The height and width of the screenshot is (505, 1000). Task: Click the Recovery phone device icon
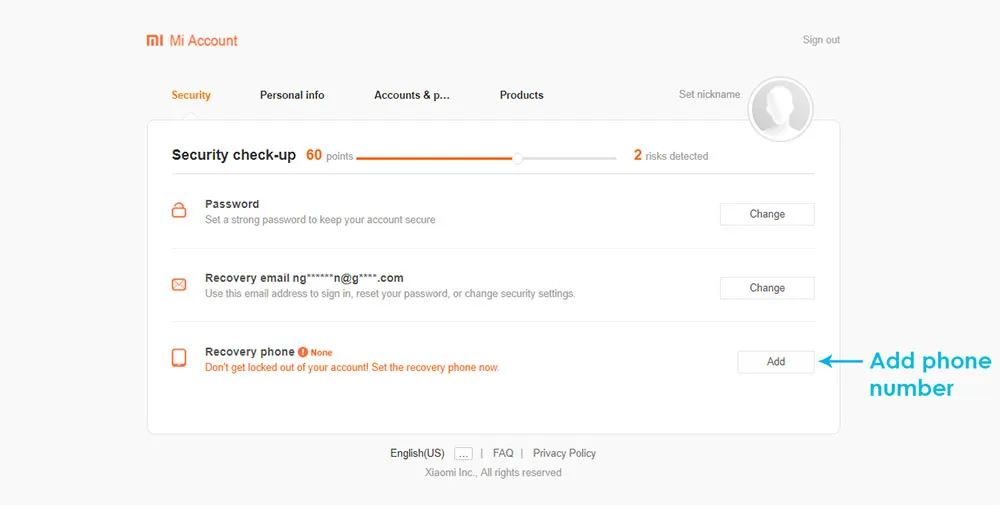(x=179, y=358)
